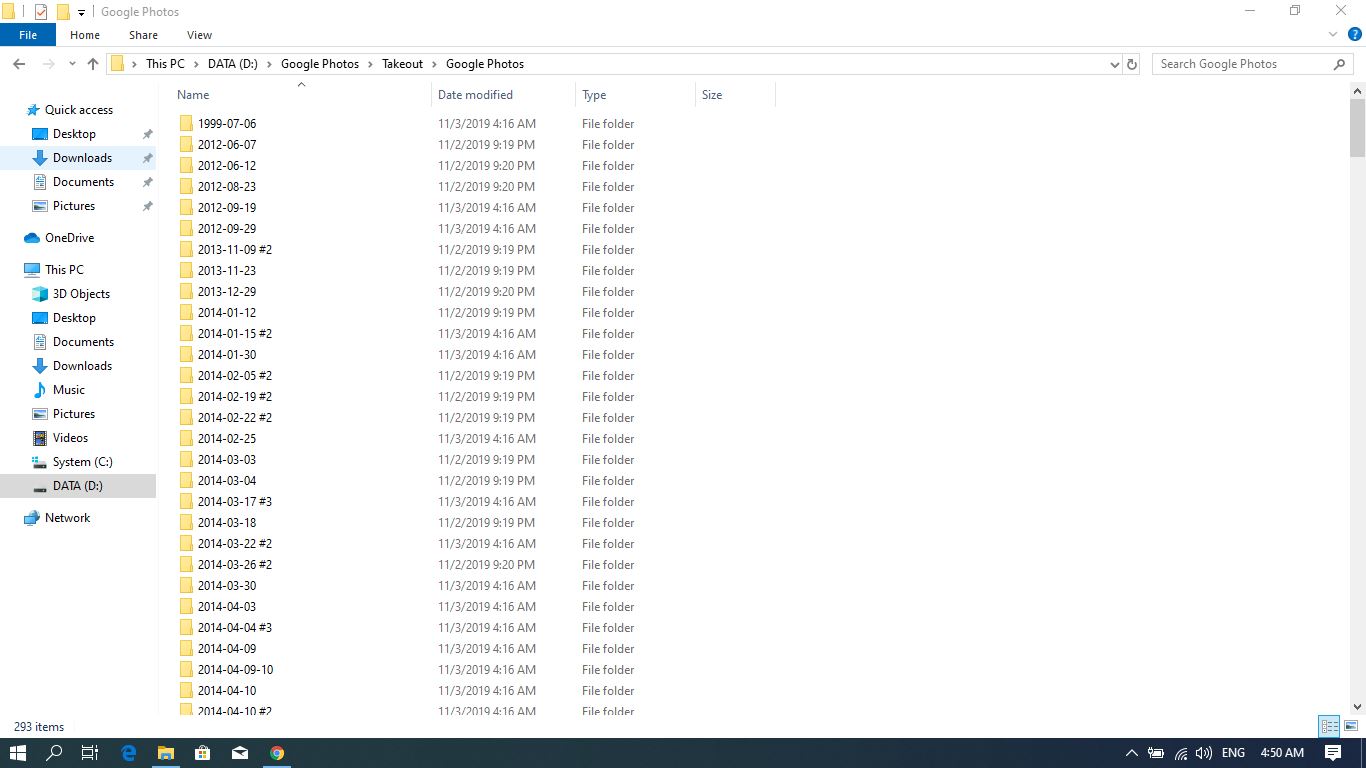Open 3D Objects under This PC

point(81,294)
